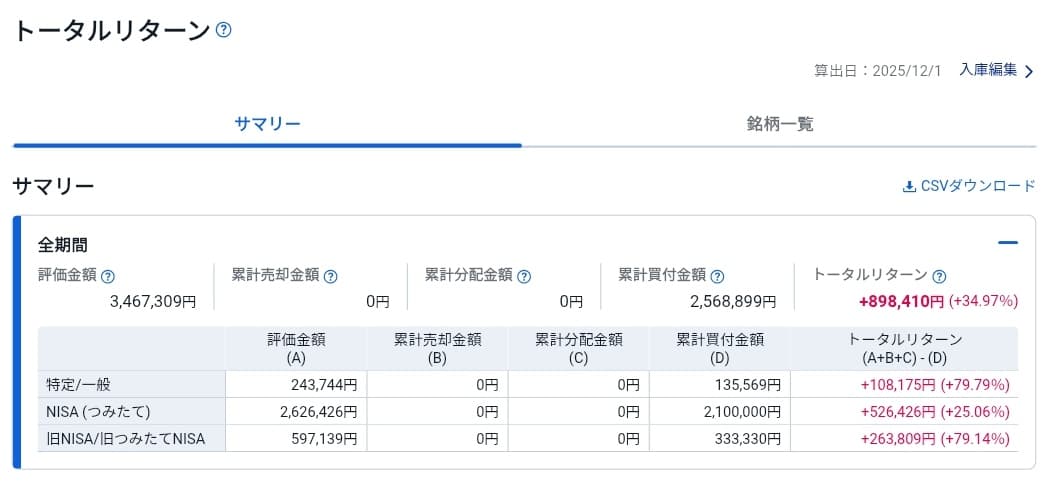
Task: Click the question mark icon beside 累計売却金額
Action: [x=330, y=276]
